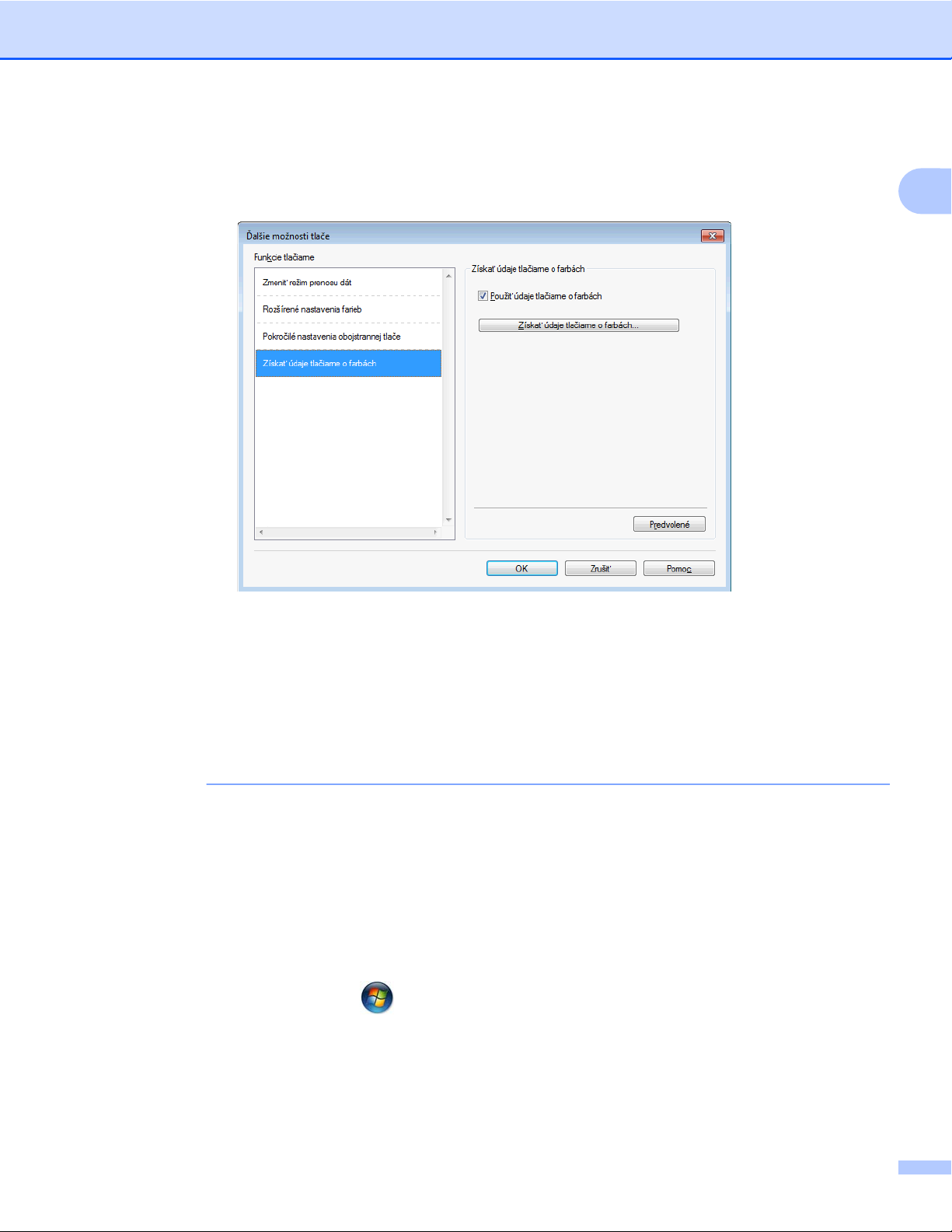Click the Predvolené button
This screenshot has height=1232, width=952.
[669, 525]
